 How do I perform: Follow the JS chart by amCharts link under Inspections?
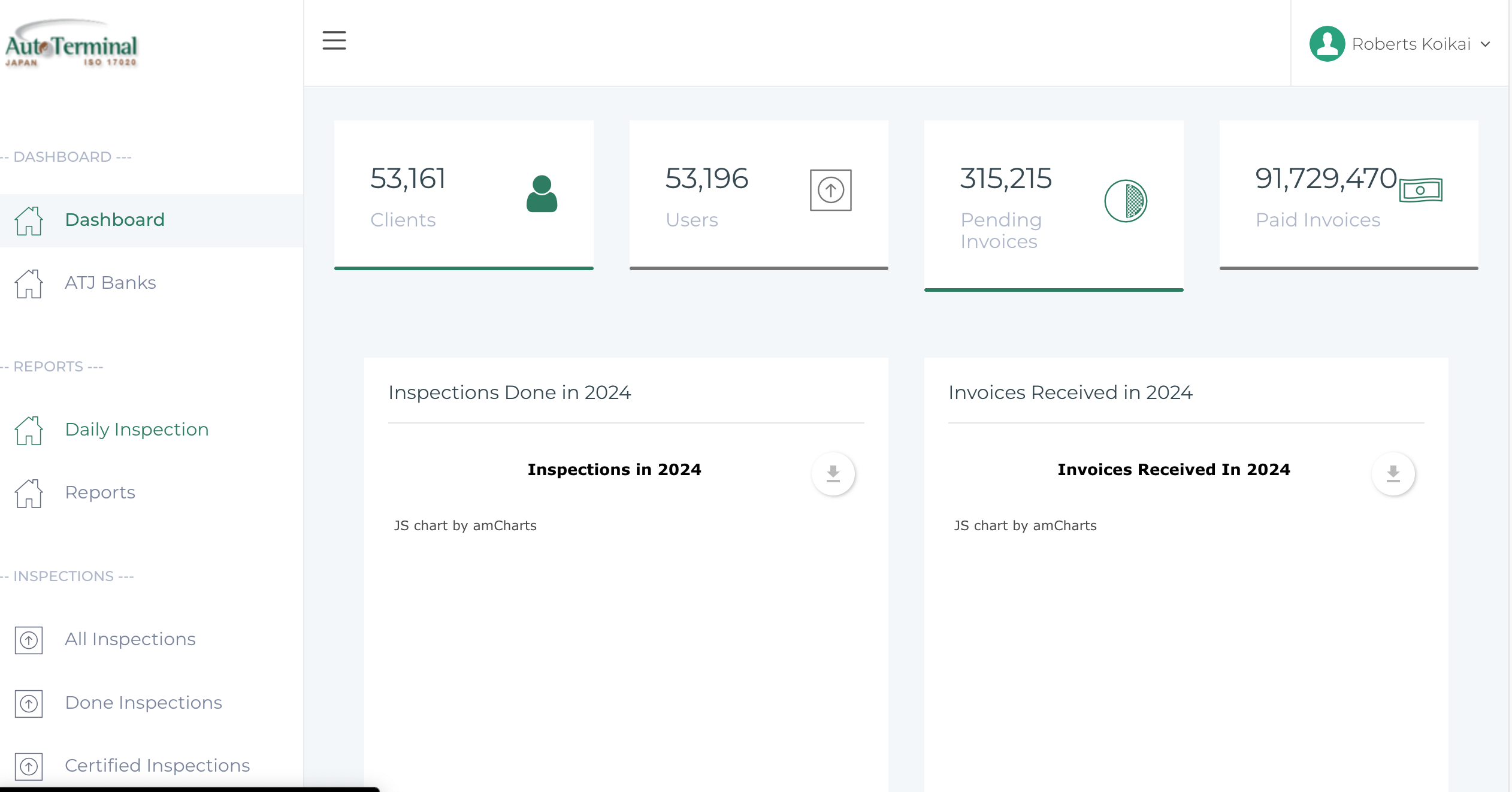pyautogui.click(x=465, y=525)
